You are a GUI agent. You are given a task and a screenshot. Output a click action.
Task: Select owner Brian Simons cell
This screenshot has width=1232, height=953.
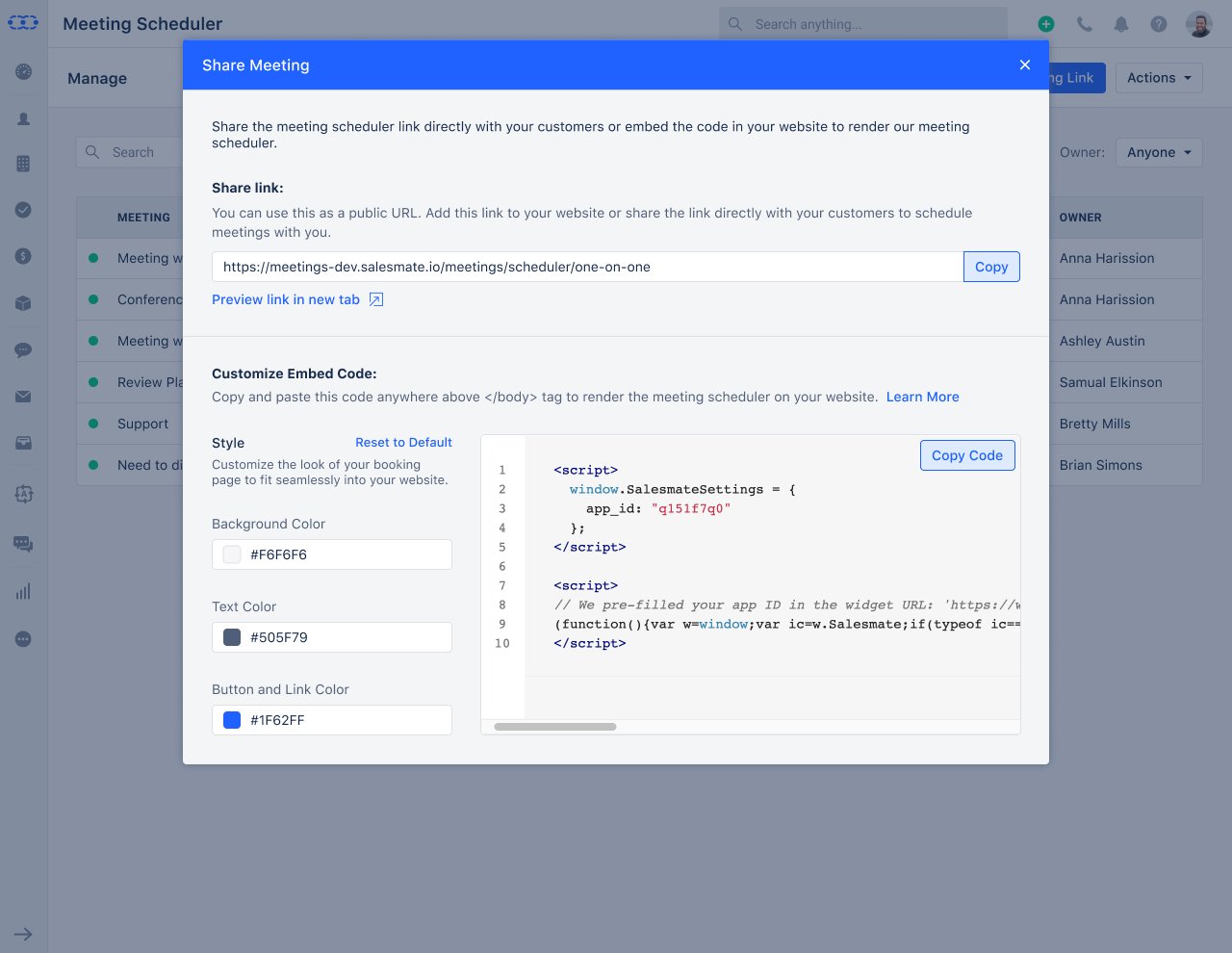[1100, 465]
